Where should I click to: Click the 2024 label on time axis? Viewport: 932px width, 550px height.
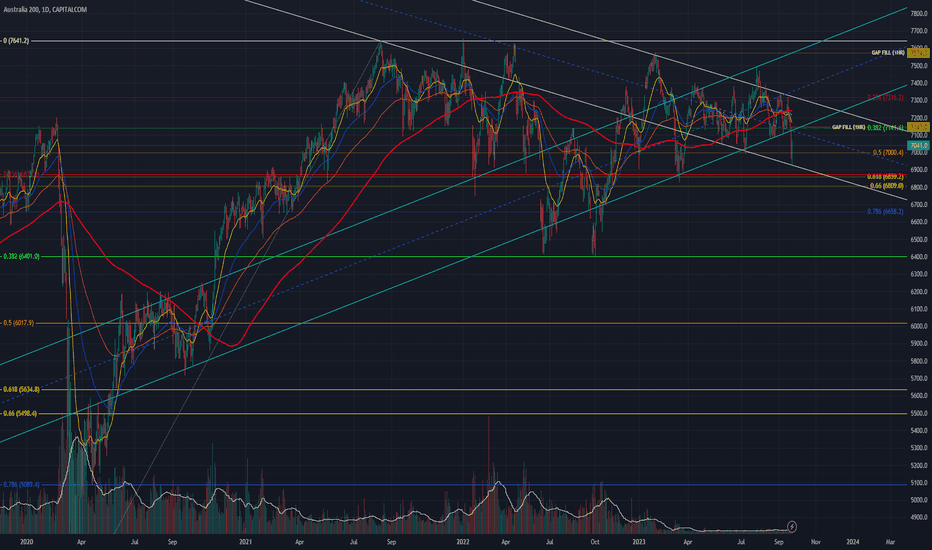pos(853,542)
